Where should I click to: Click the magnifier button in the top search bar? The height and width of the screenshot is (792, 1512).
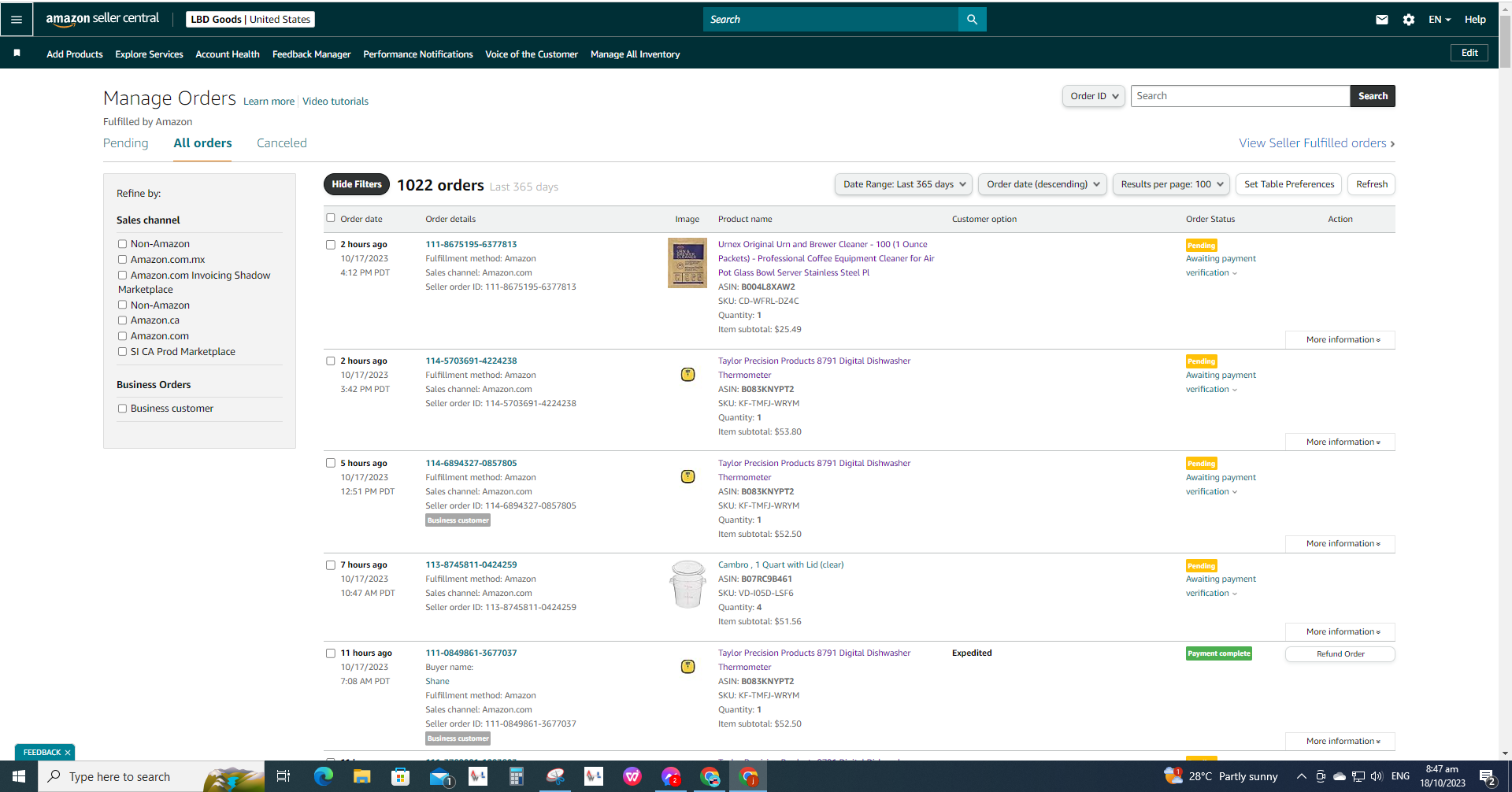click(972, 19)
